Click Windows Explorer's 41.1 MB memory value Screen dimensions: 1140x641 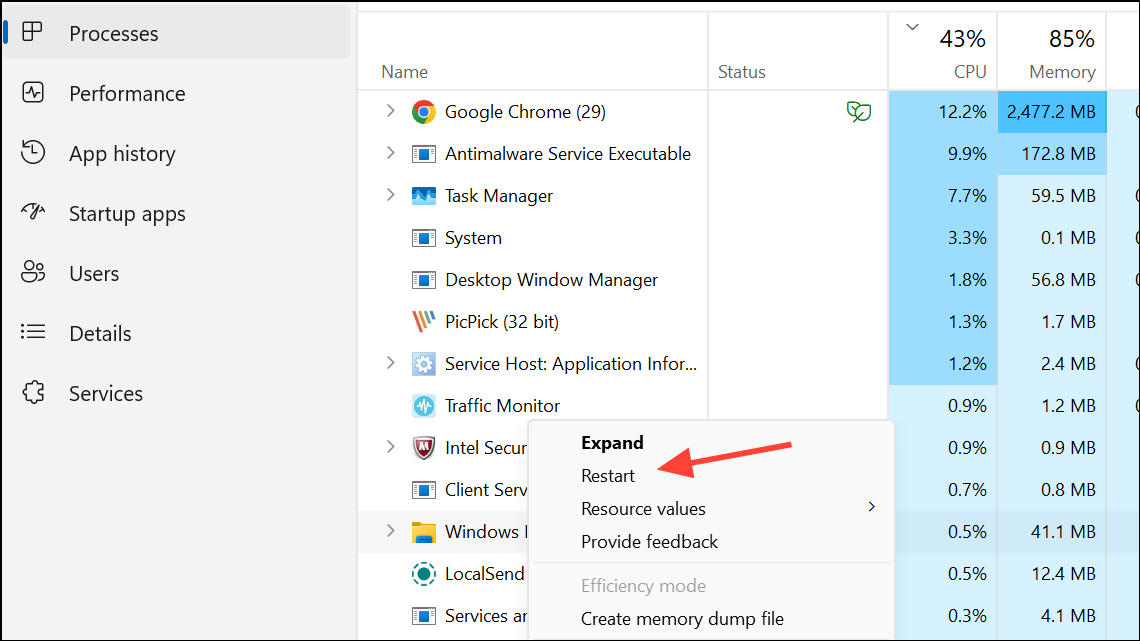click(1064, 532)
